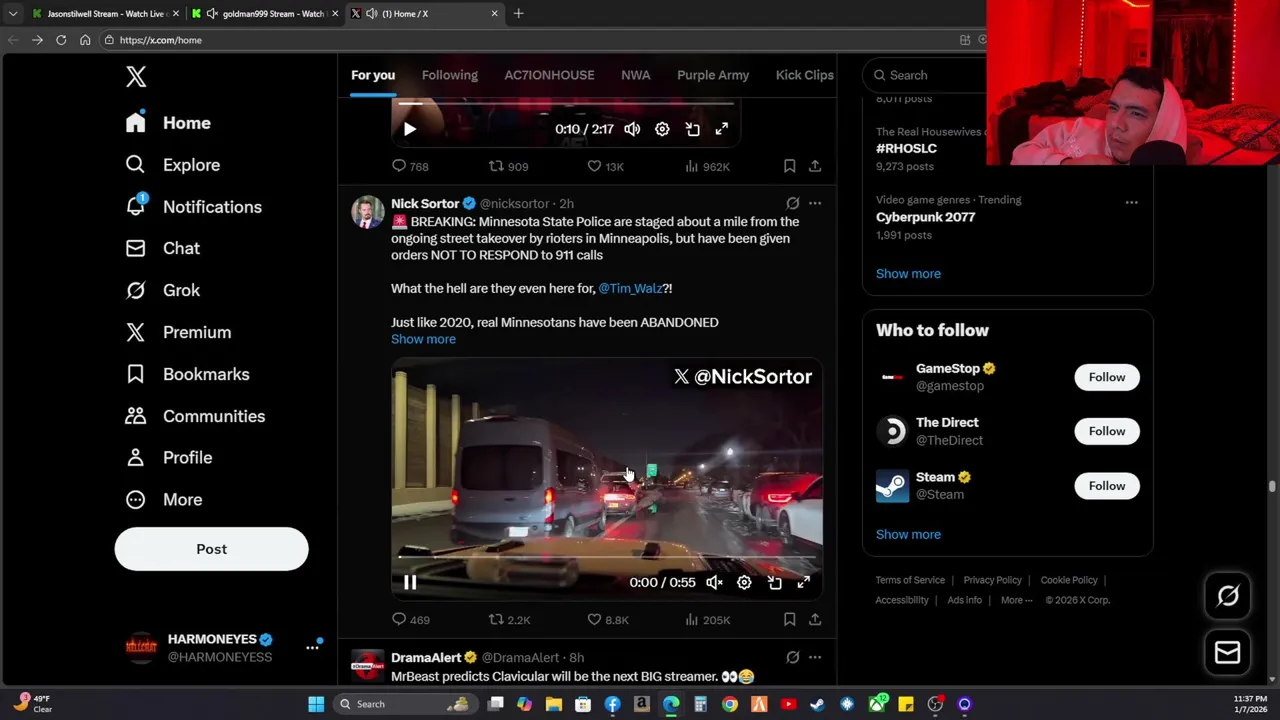Open more options on Nick Sortor post
Image resolution: width=1280 pixels, height=720 pixels.
tap(815, 203)
